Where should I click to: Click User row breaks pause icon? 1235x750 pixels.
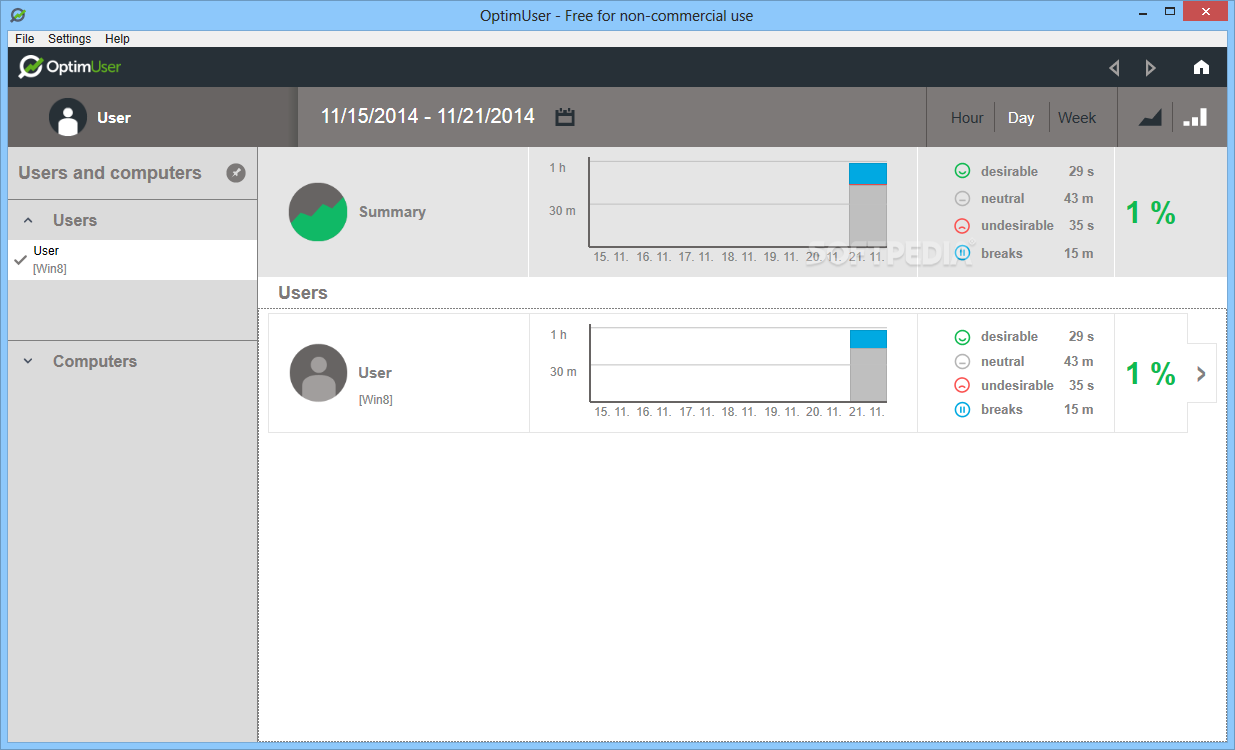point(962,409)
